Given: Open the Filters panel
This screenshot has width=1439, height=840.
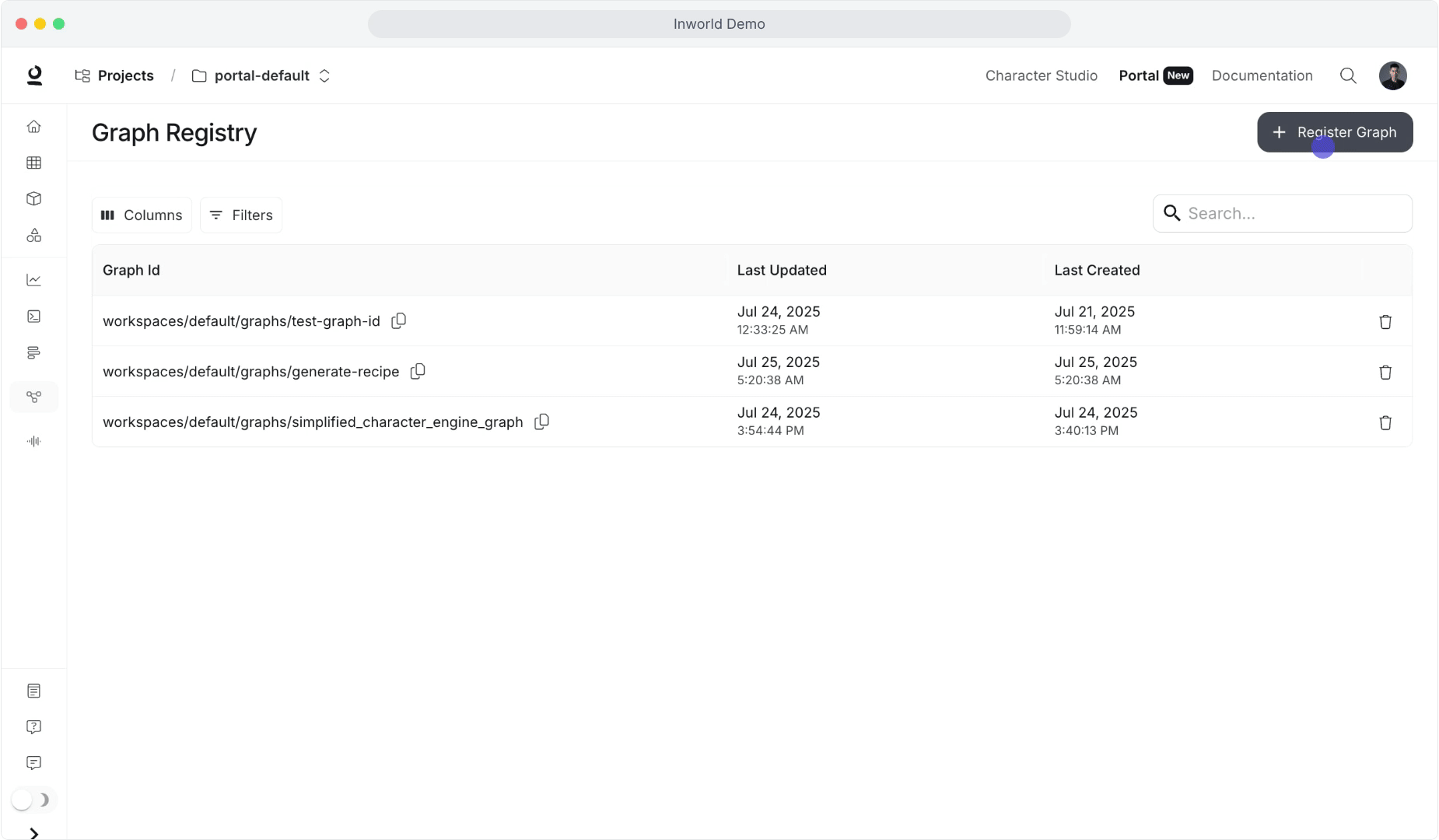Looking at the screenshot, I should point(241,215).
